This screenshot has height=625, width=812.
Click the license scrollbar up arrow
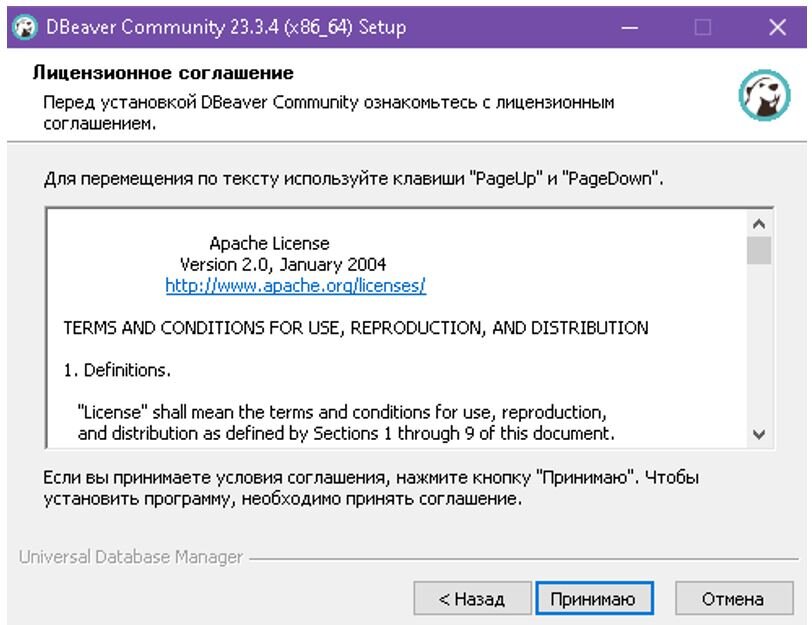click(x=759, y=224)
